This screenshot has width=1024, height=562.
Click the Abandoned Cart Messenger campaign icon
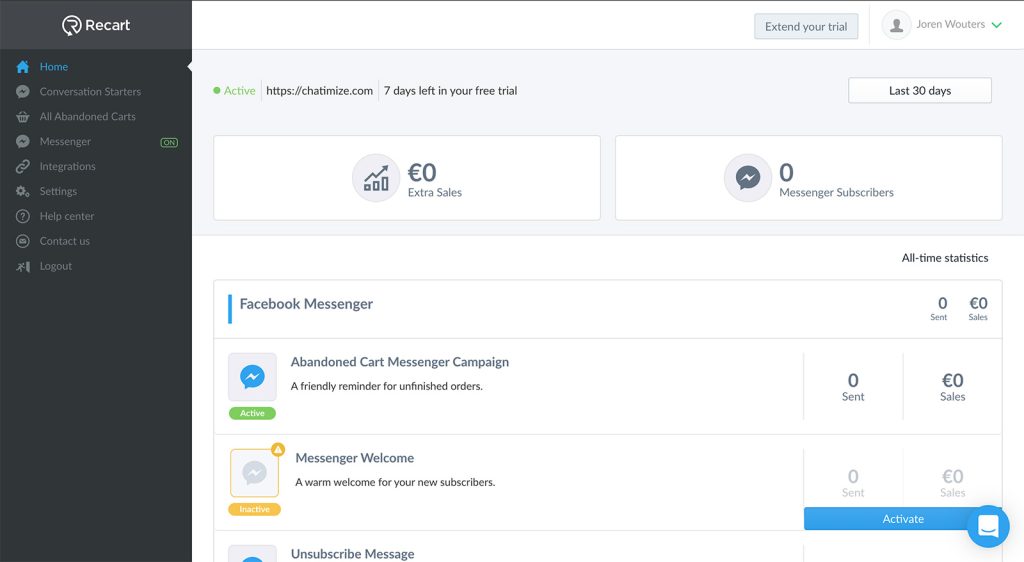pos(252,377)
